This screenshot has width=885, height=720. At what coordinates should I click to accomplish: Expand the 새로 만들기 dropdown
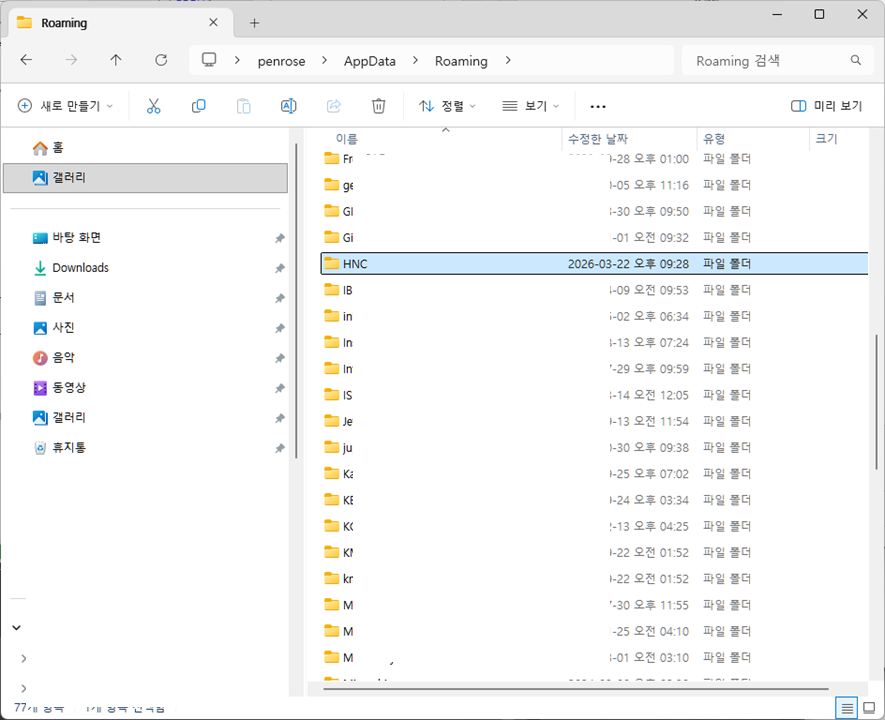click(65, 106)
